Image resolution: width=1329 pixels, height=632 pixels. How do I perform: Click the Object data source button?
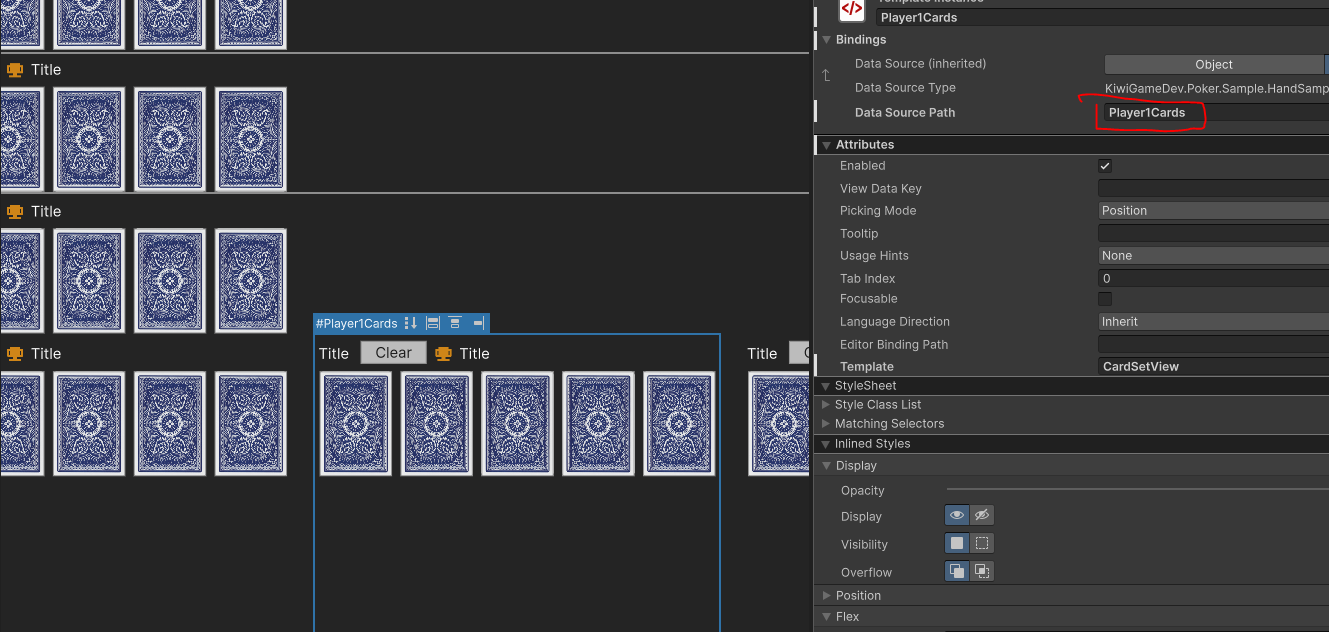point(1213,63)
